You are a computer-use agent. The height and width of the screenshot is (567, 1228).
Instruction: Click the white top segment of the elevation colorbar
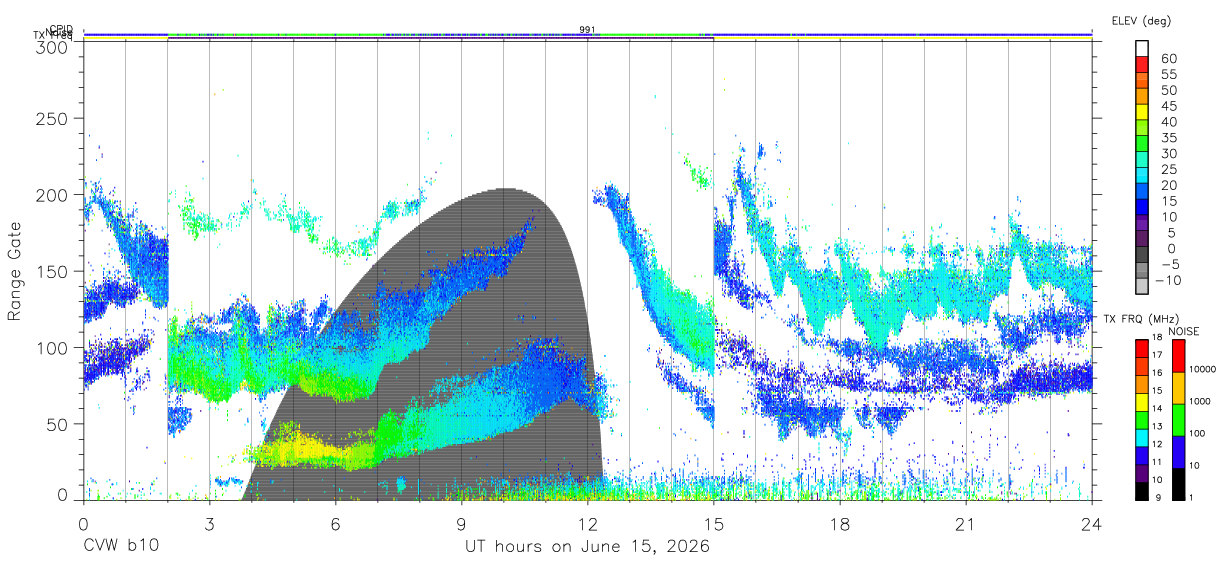[x=1142, y=49]
